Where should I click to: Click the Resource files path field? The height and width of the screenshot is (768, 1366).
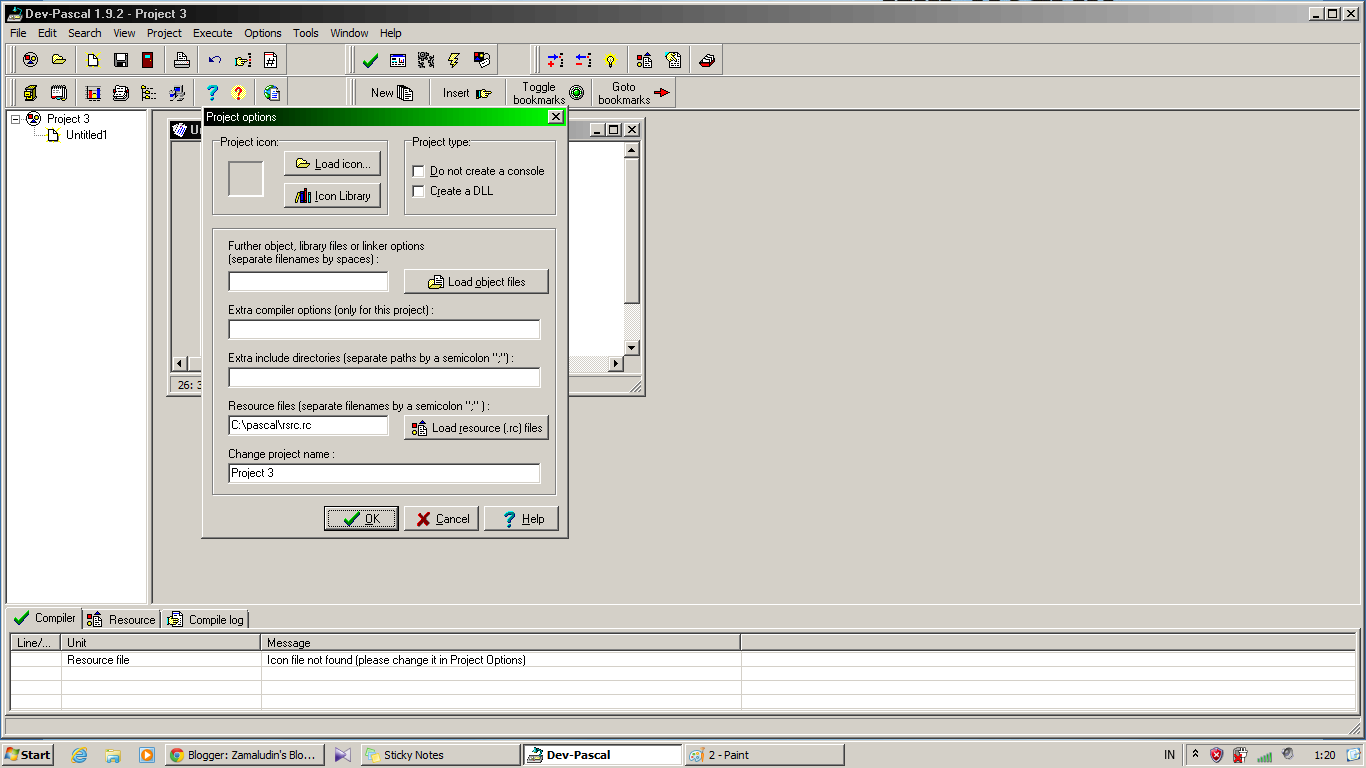pyautogui.click(x=308, y=426)
